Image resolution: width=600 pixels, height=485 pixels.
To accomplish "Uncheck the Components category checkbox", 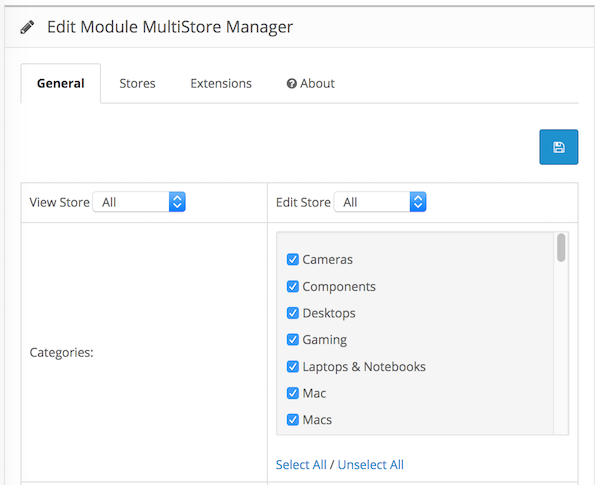I will pos(293,286).
